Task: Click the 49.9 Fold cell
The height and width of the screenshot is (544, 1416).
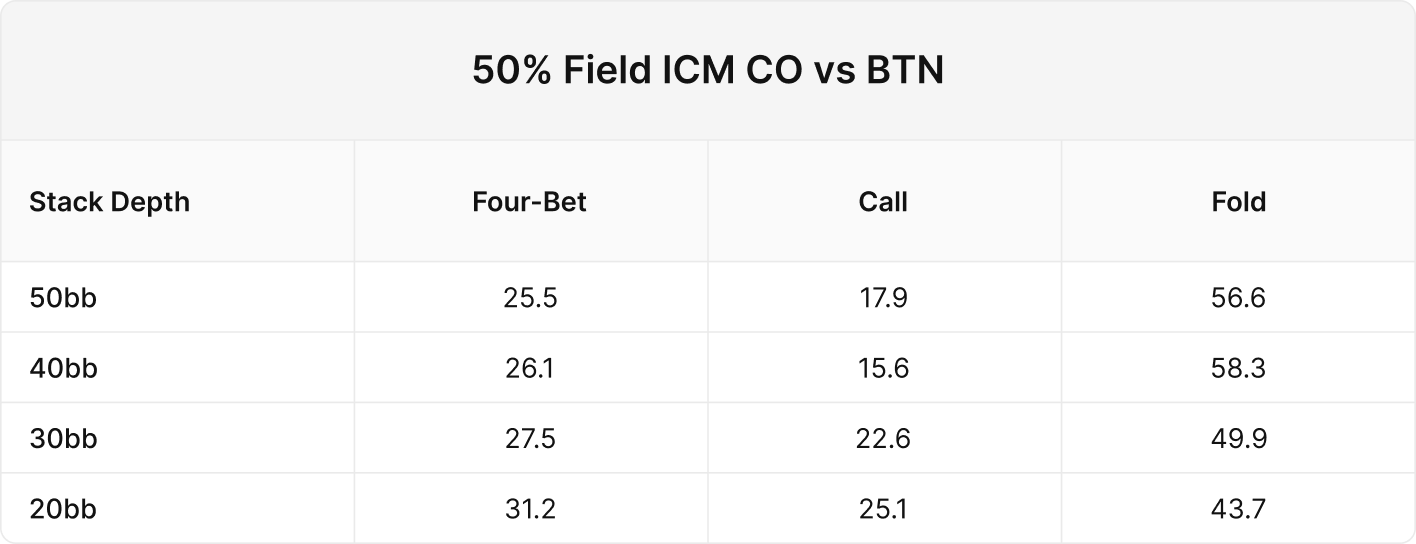Action: coord(1238,439)
